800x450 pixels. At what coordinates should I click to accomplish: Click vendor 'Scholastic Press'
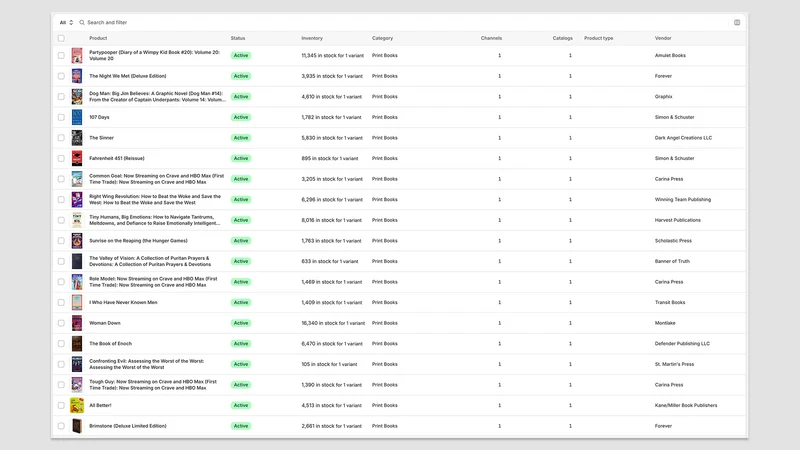tap(673, 241)
